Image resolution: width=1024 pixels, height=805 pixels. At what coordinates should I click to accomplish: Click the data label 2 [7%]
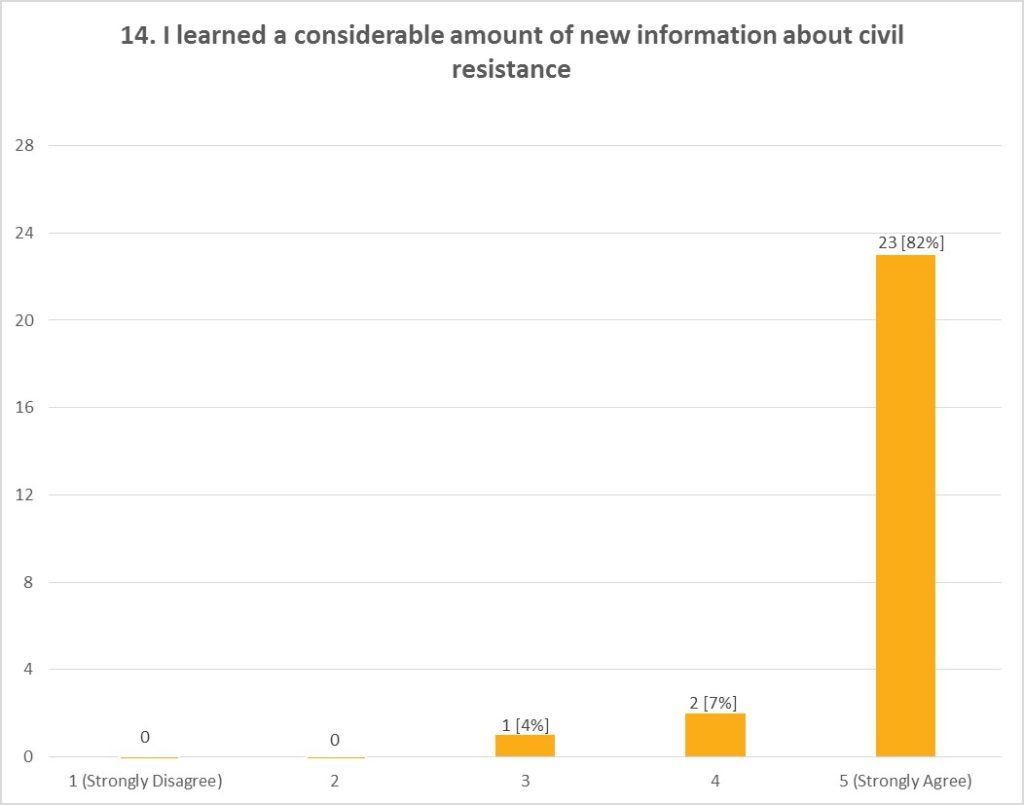(713, 703)
